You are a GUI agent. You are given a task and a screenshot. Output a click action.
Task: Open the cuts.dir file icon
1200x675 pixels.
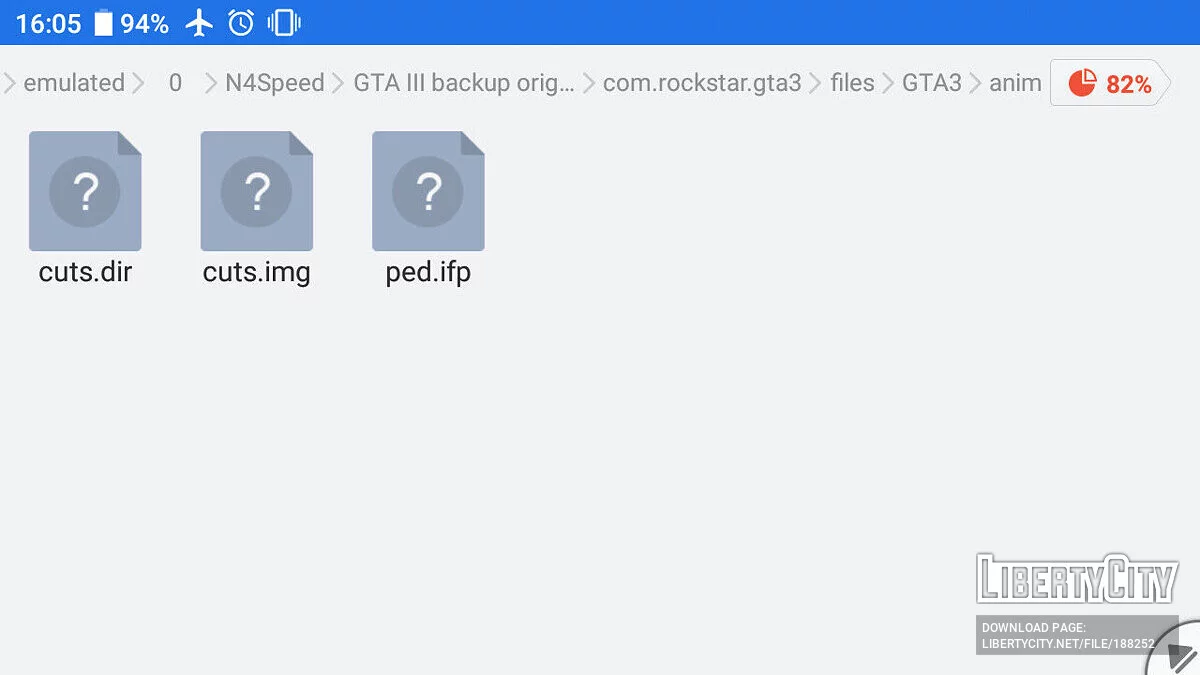85,191
